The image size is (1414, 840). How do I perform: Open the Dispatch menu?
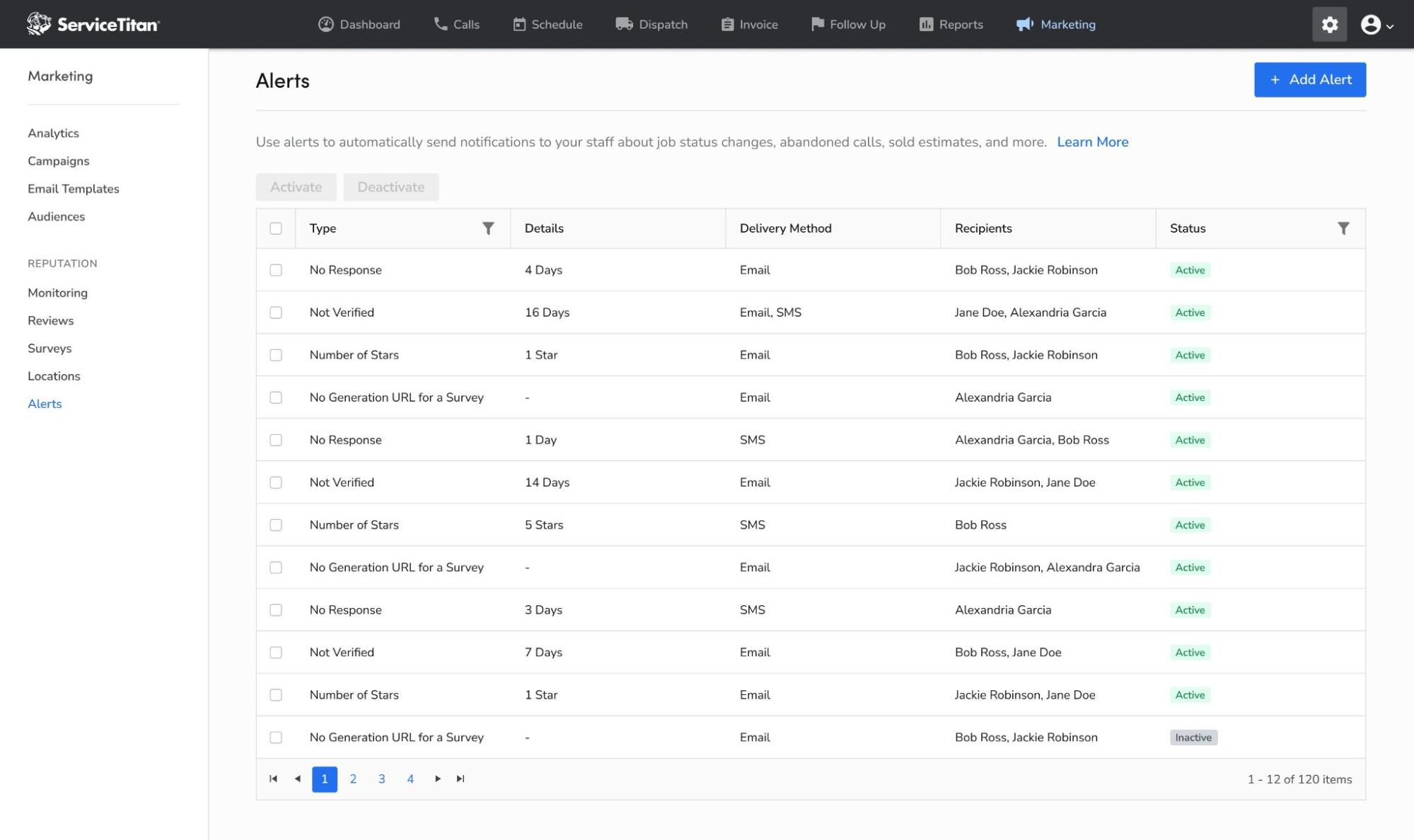[651, 25]
